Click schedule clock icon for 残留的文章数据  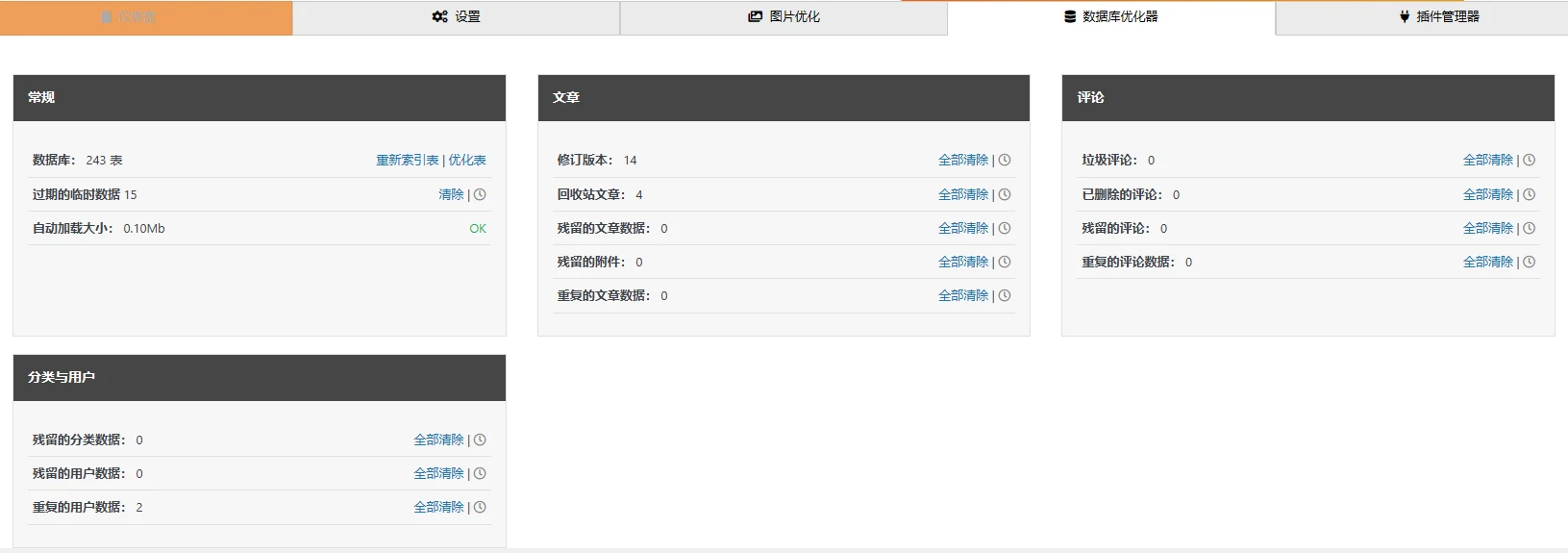1005,228
